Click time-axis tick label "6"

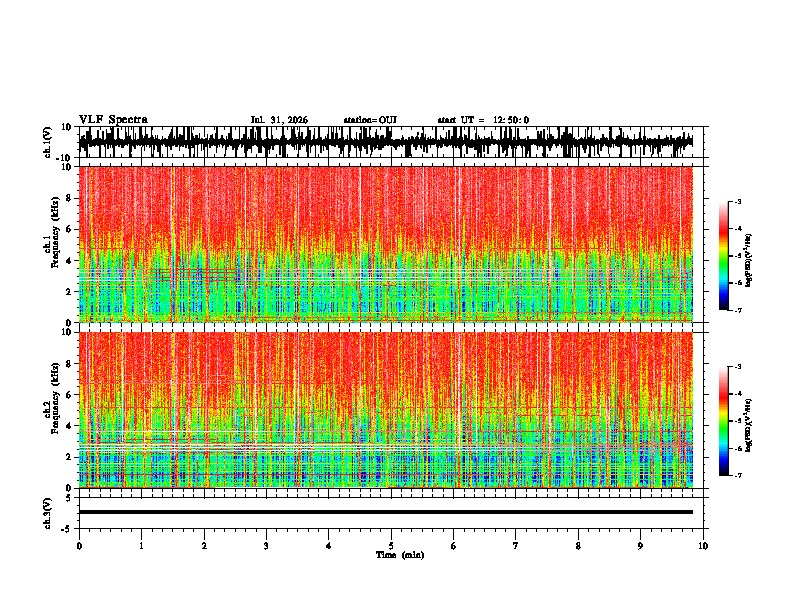454,546
